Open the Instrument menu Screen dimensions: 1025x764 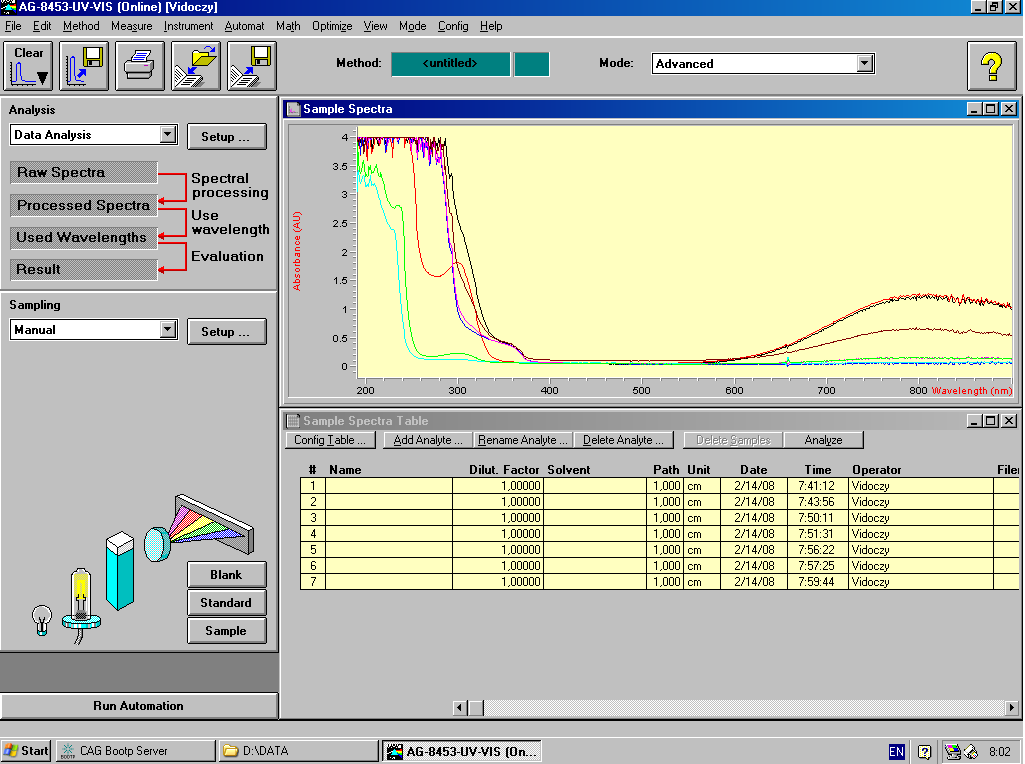pyautogui.click(x=188, y=26)
